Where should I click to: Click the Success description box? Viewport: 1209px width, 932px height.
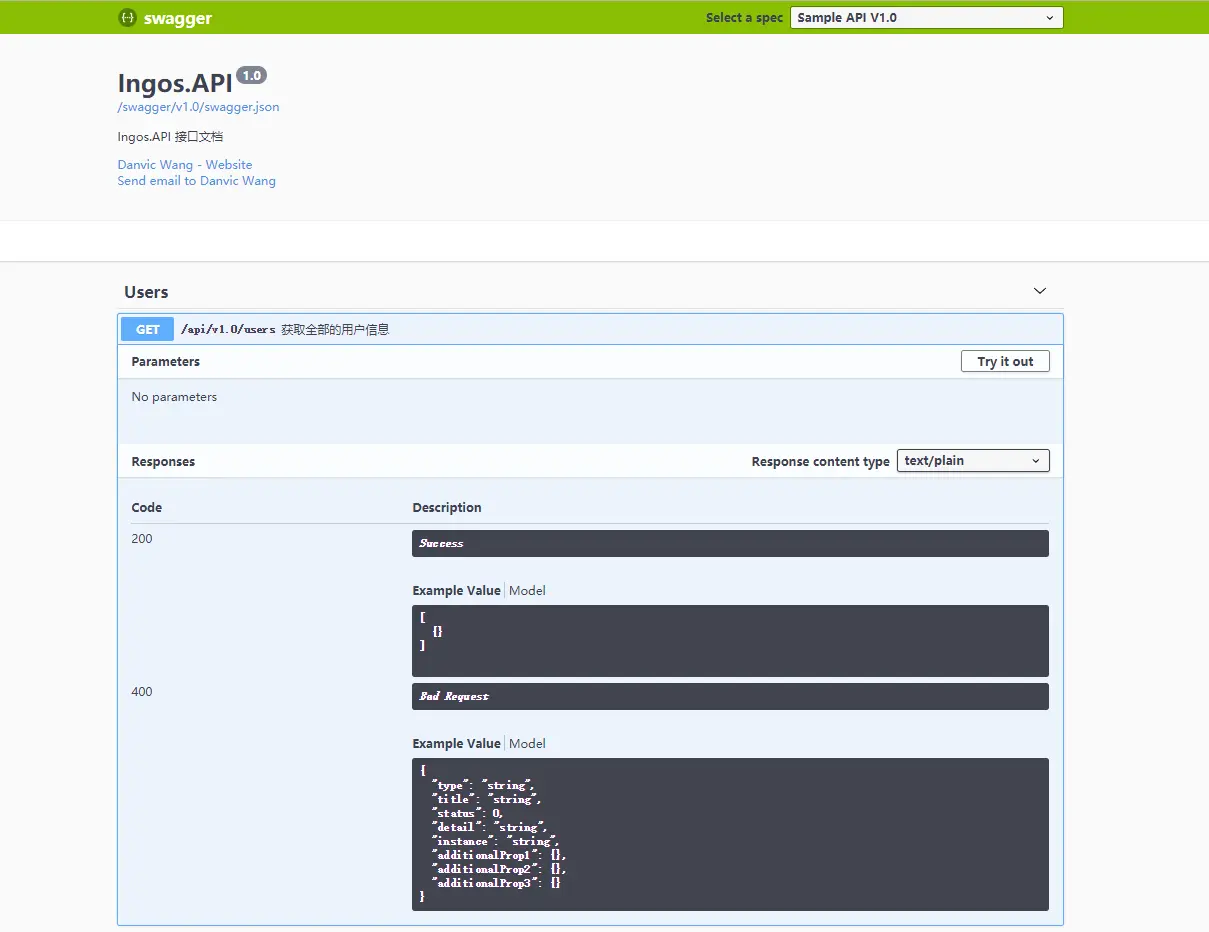pyautogui.click(x=730, y=543)
